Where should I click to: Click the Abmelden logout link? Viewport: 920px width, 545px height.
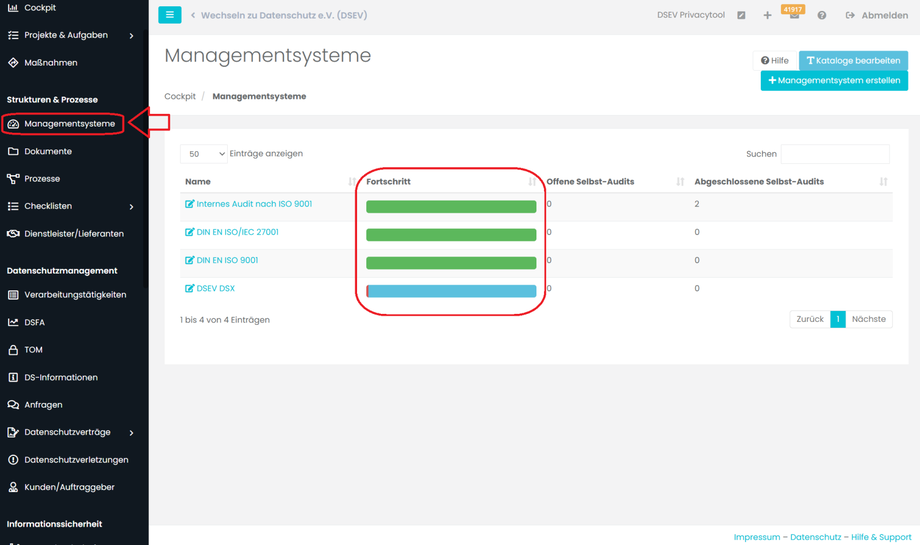[877, 15]
